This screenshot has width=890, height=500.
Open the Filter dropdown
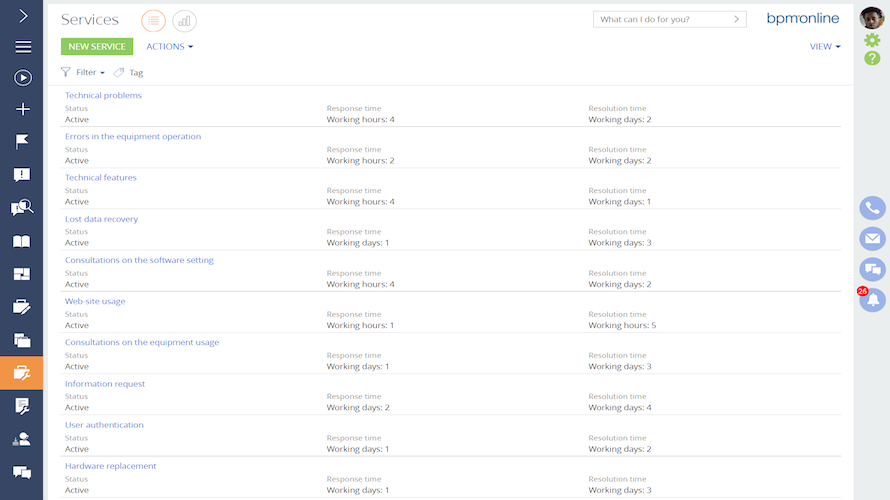(83, 72)
